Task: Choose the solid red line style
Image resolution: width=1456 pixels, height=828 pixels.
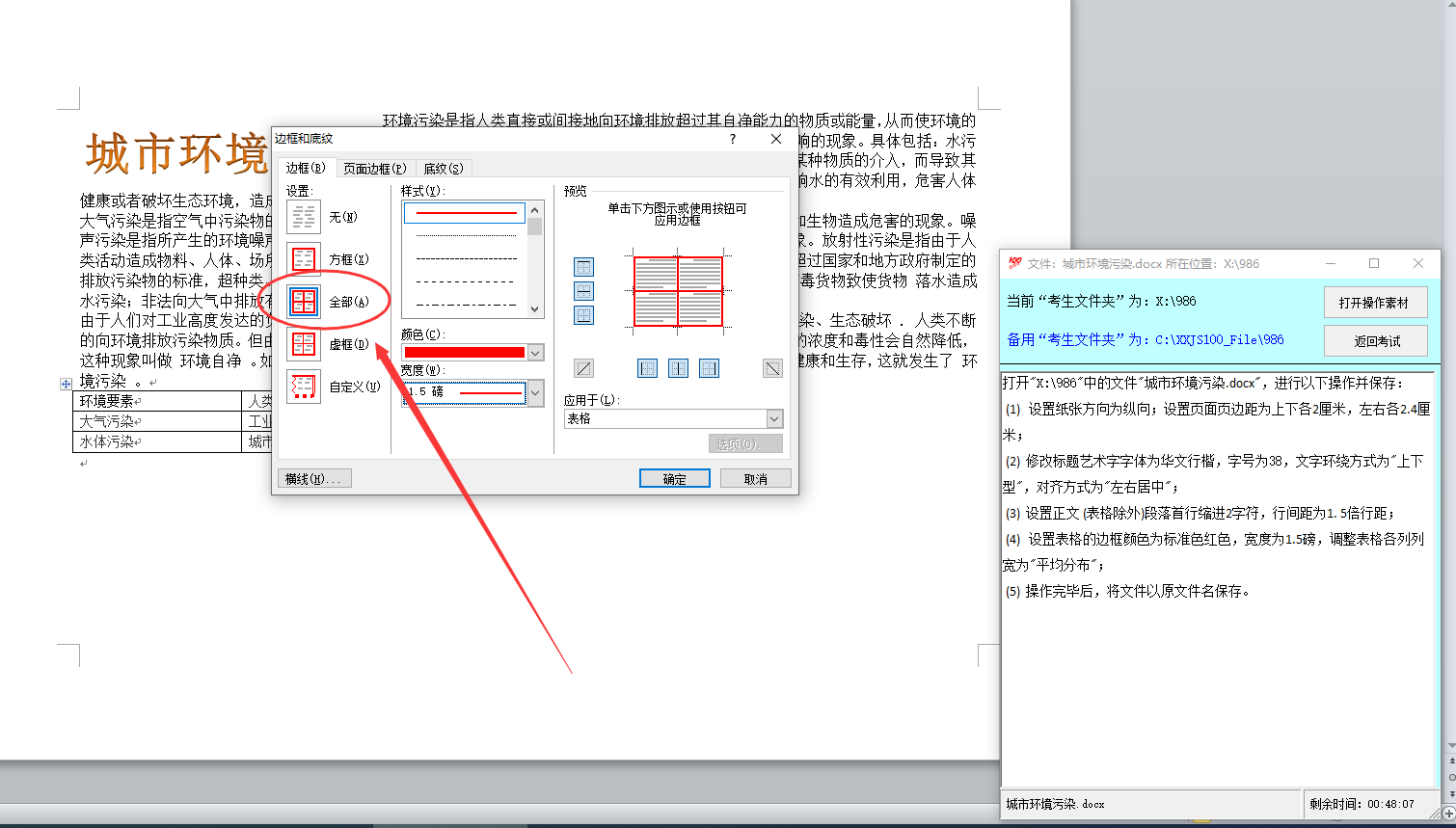Action: (465, 212)
